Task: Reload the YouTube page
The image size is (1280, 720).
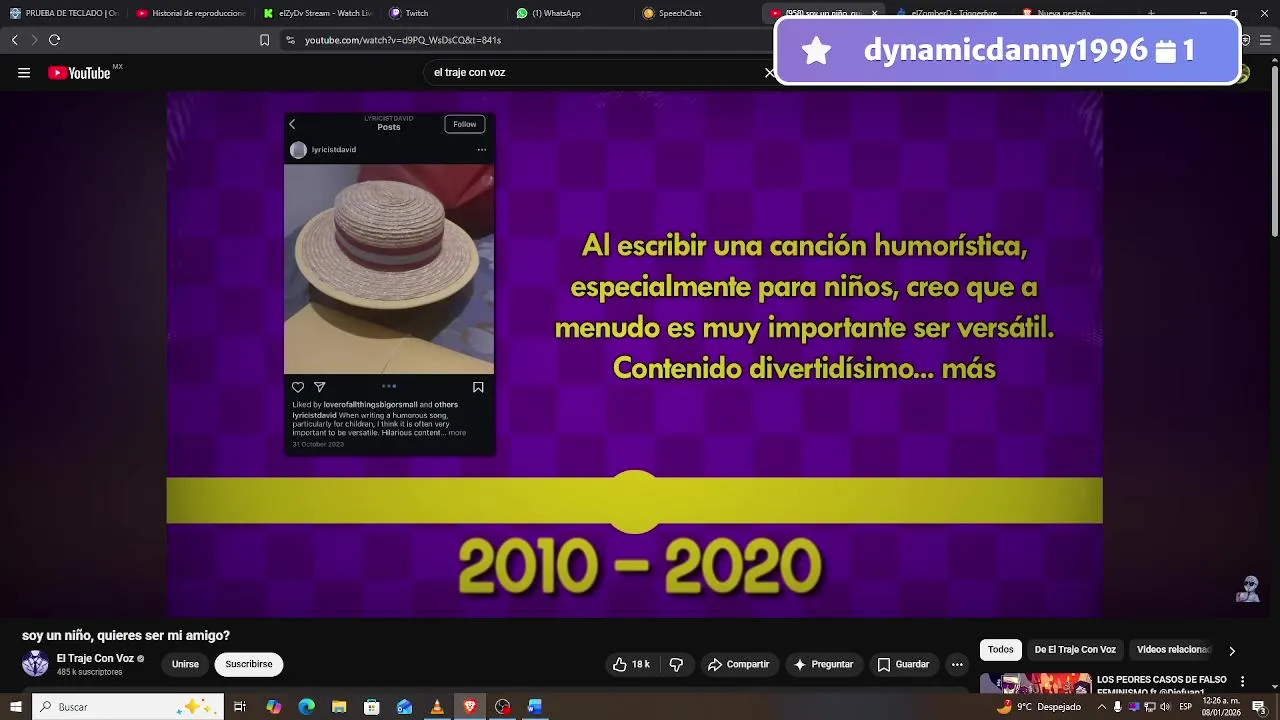Action: click(54, 40)
